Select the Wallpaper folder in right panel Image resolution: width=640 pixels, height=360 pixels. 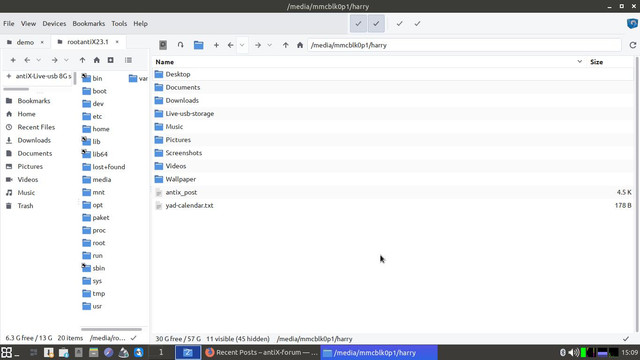[x=180, y=179]
